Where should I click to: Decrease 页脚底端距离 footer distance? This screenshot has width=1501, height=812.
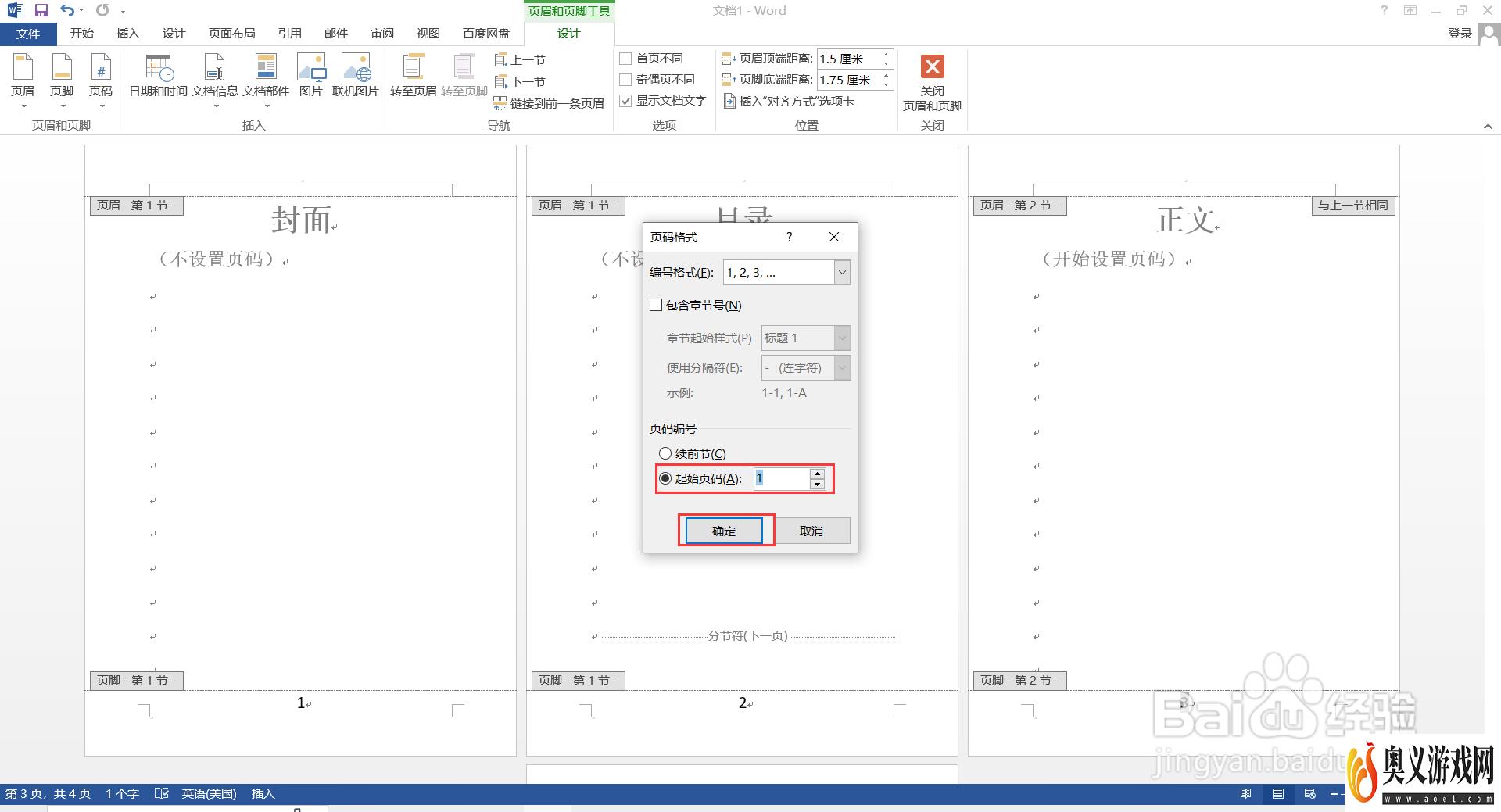(886, 84)
